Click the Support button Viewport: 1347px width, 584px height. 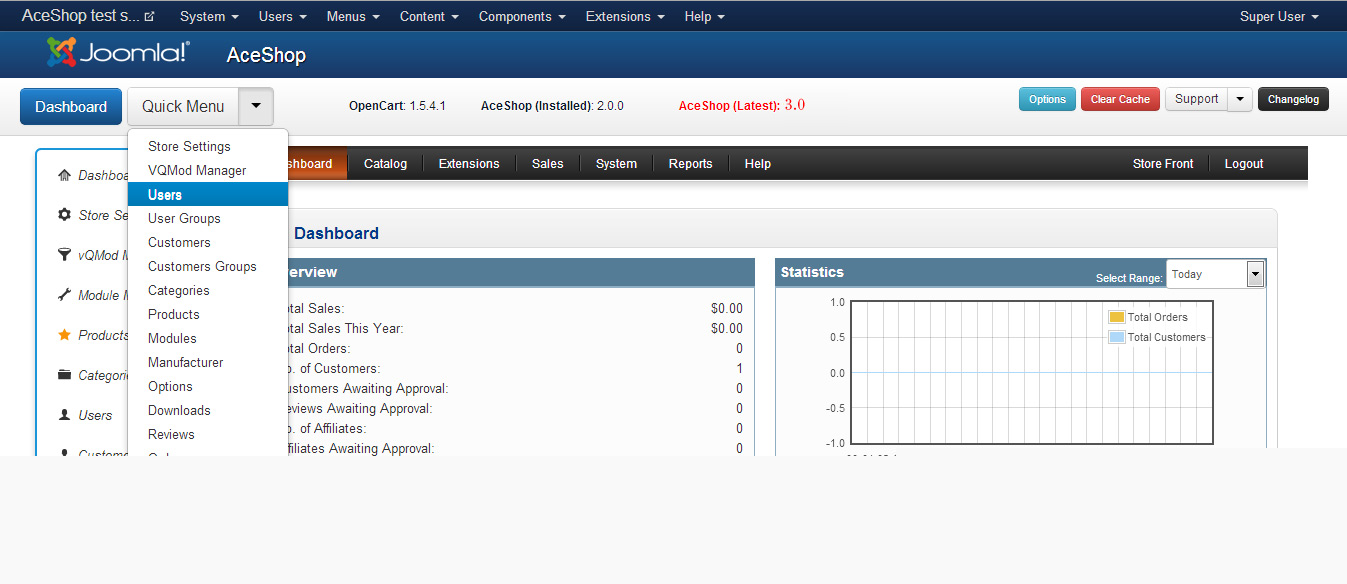click(x=1197, y=99)
